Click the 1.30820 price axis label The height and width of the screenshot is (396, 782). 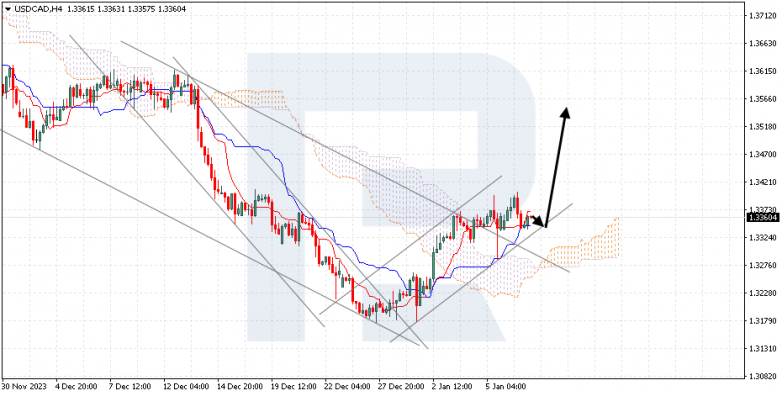coord(762,376)
